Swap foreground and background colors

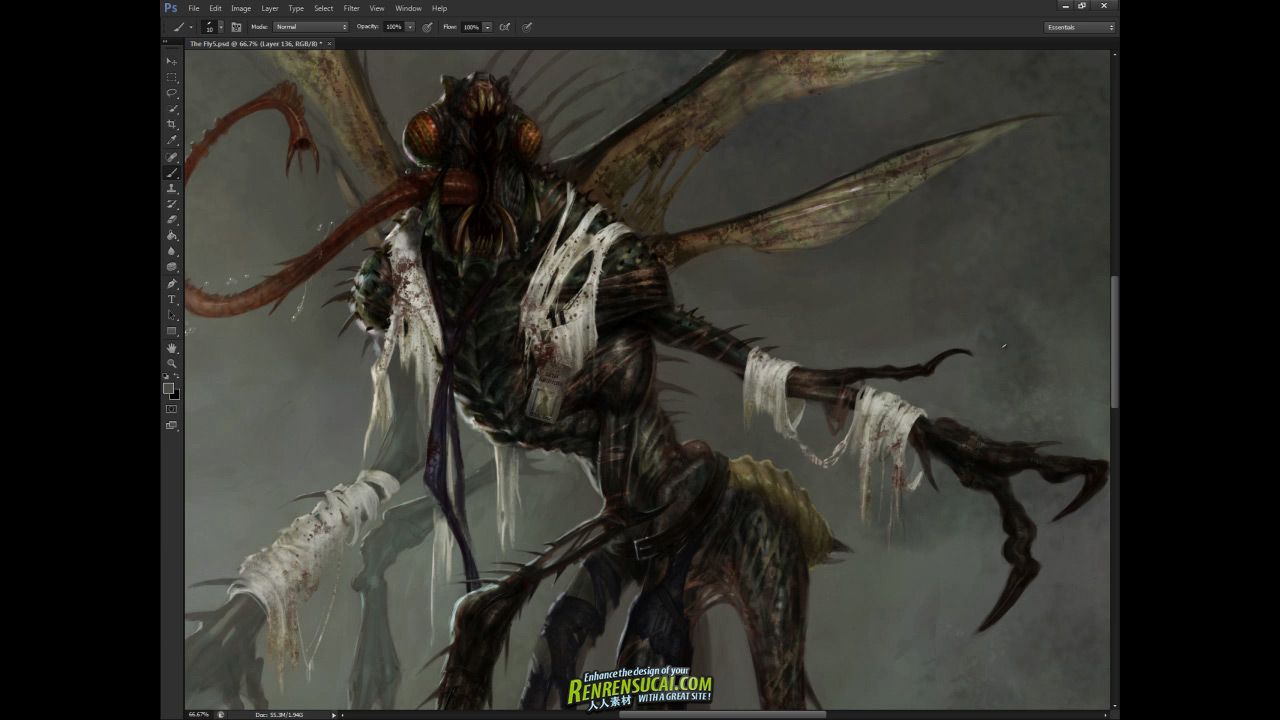pos(177,377)
